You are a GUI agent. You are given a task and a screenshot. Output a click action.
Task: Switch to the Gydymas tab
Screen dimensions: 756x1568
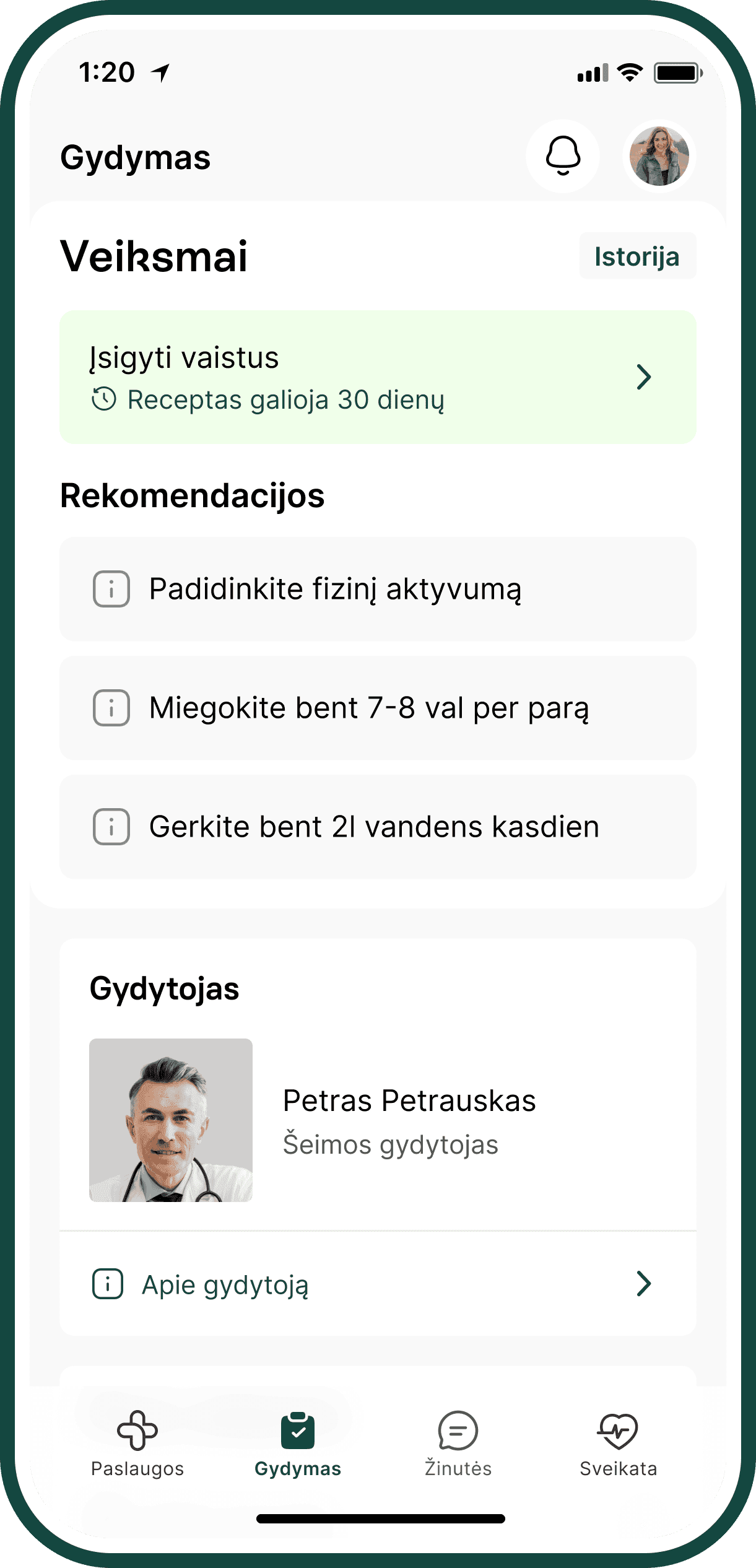coord(298,1444)
